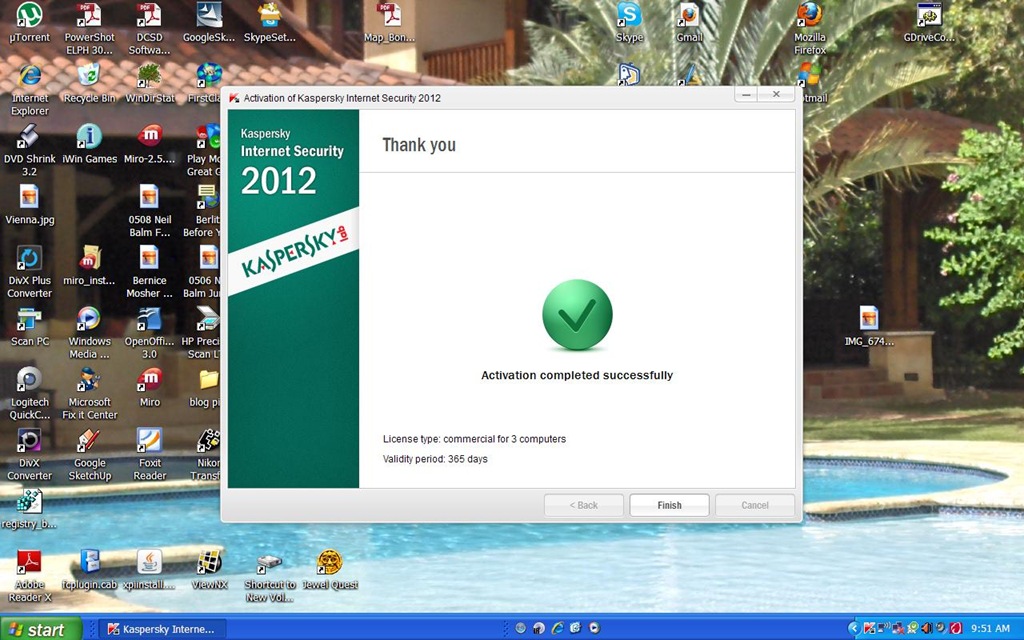Open 0508 Neil Balm file icon
Viewport: 1024px width, 640px height.
pyautogui.click(x=150, y=212)
